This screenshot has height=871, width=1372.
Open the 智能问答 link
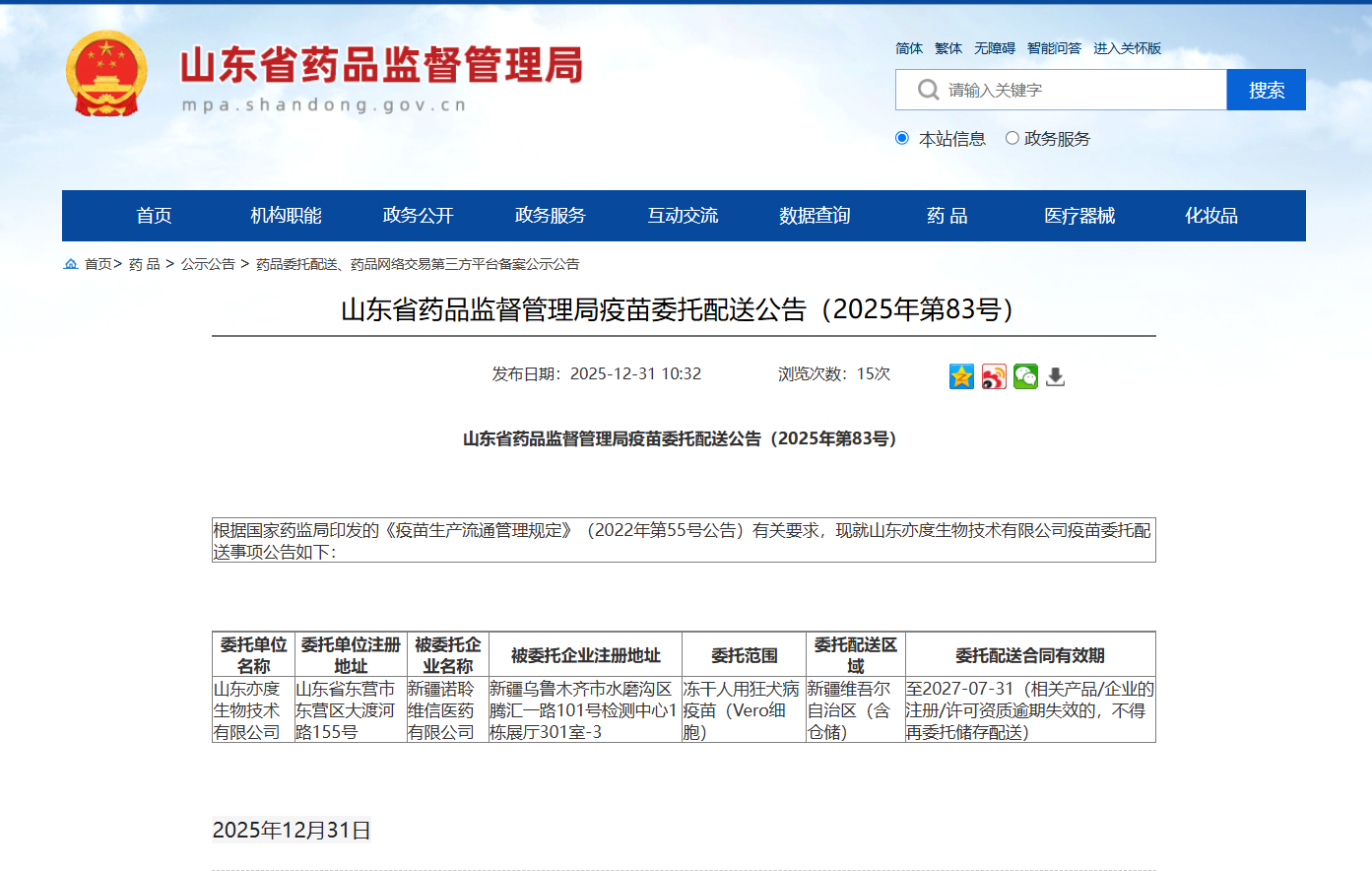point(1054,48)
